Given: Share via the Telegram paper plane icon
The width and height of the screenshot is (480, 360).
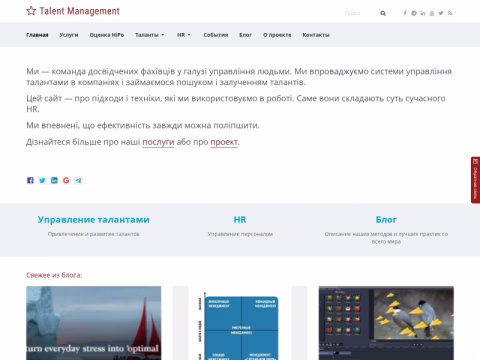Looking at the screenshot, I should click(x=78, y=180).
